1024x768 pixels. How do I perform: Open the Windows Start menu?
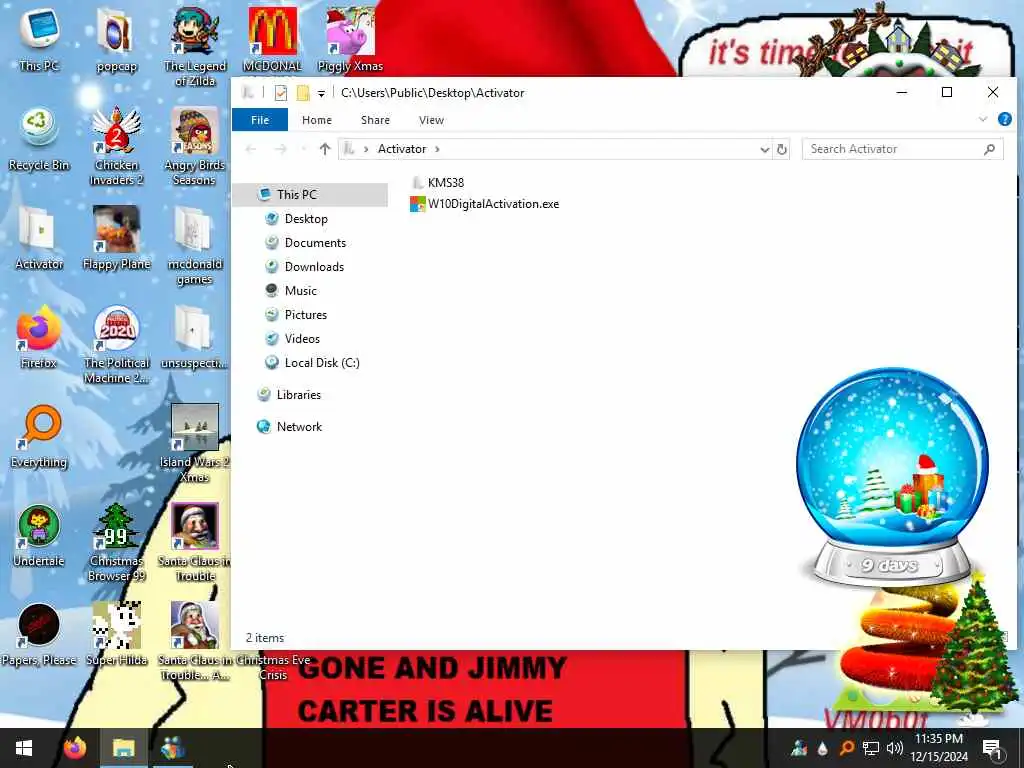(x=24, y=748)
